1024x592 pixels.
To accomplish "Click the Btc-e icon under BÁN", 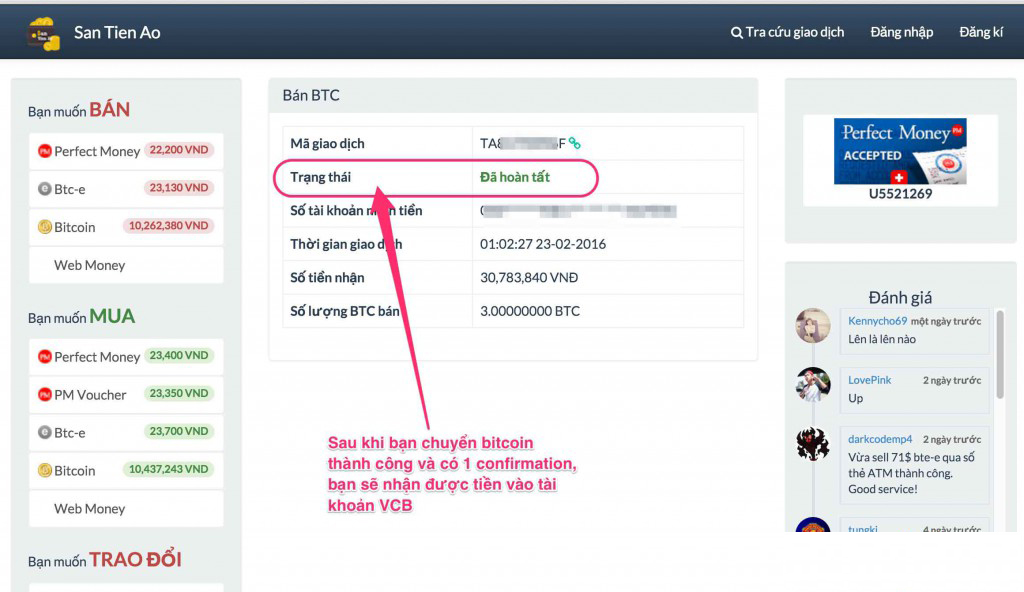I will (44, 189).
